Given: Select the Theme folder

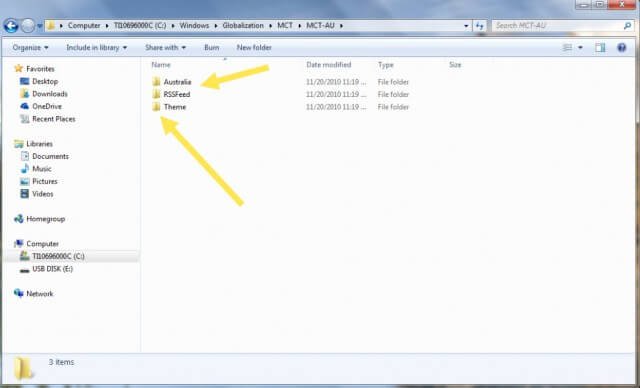Looking at the screenshot, I should click(169, 107).
